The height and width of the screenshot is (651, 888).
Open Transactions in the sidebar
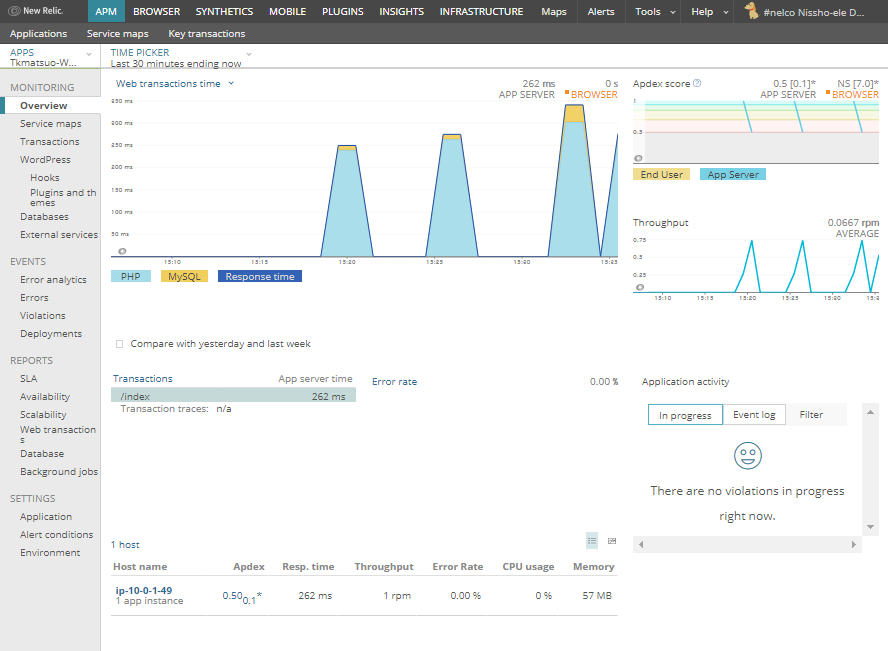[x=50, y=142]
